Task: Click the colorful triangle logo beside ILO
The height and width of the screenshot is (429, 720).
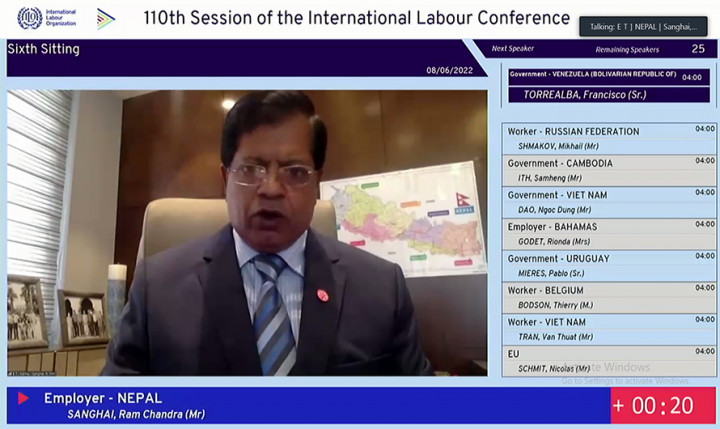Action: point(105,18)
